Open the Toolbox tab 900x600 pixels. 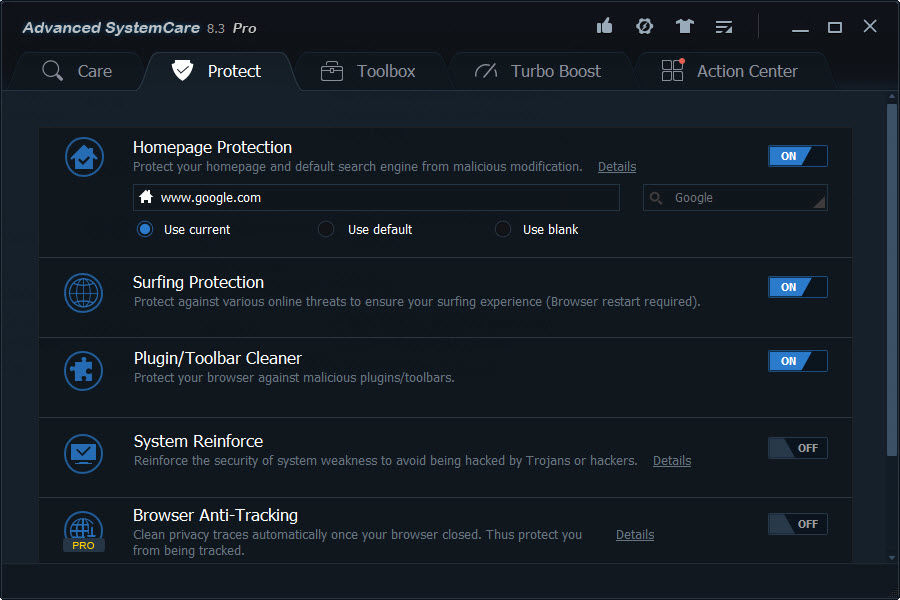click(x=370, y=71)
